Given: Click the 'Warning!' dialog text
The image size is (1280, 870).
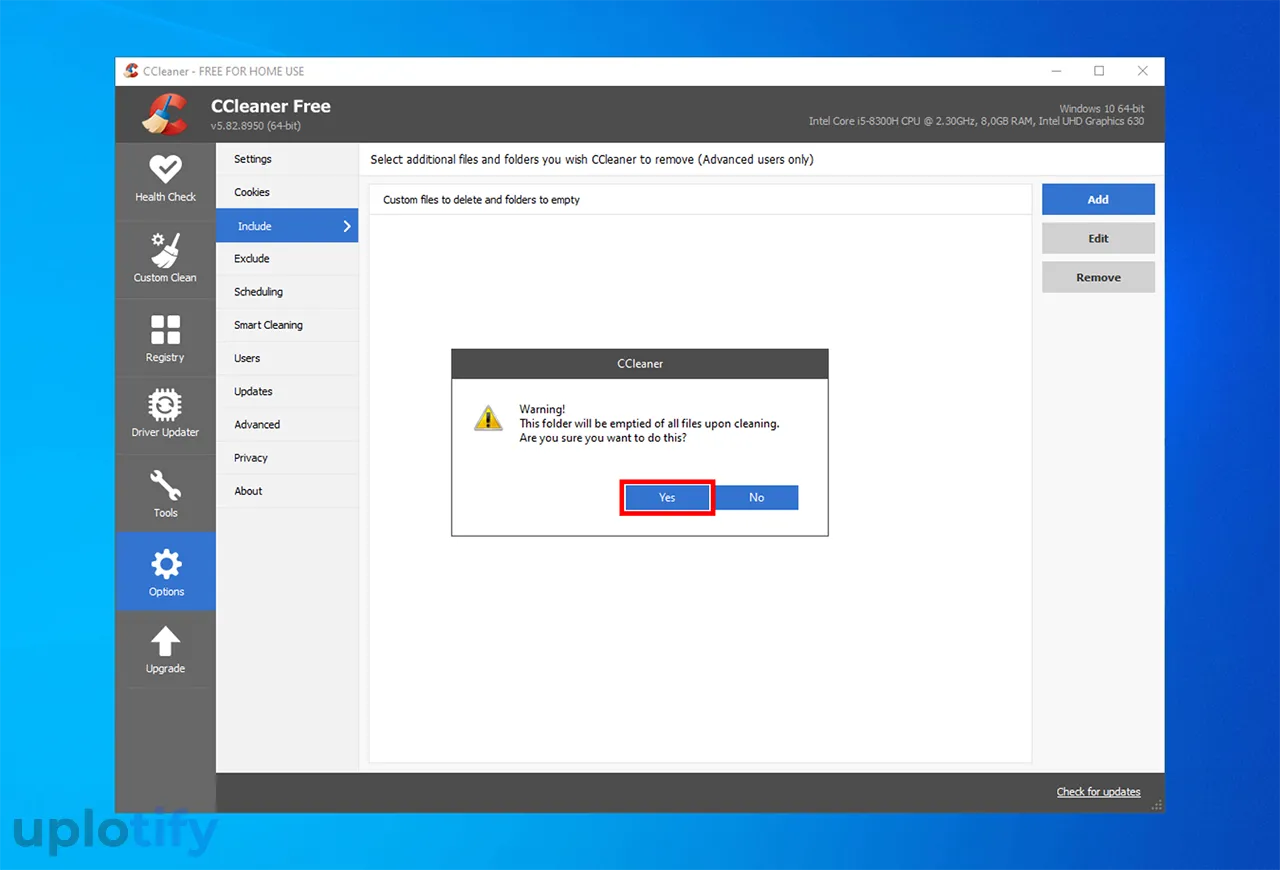Looking at the screenshot, I should (x=542, y=409).
